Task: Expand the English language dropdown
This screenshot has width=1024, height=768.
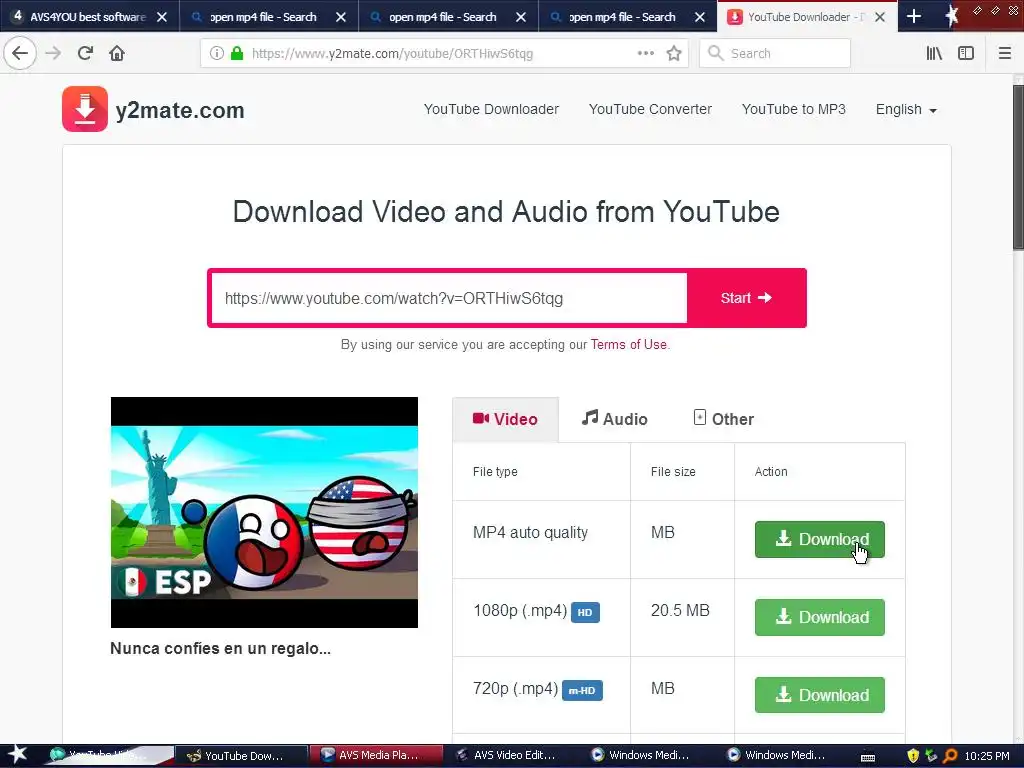Action: coord(906,109)
